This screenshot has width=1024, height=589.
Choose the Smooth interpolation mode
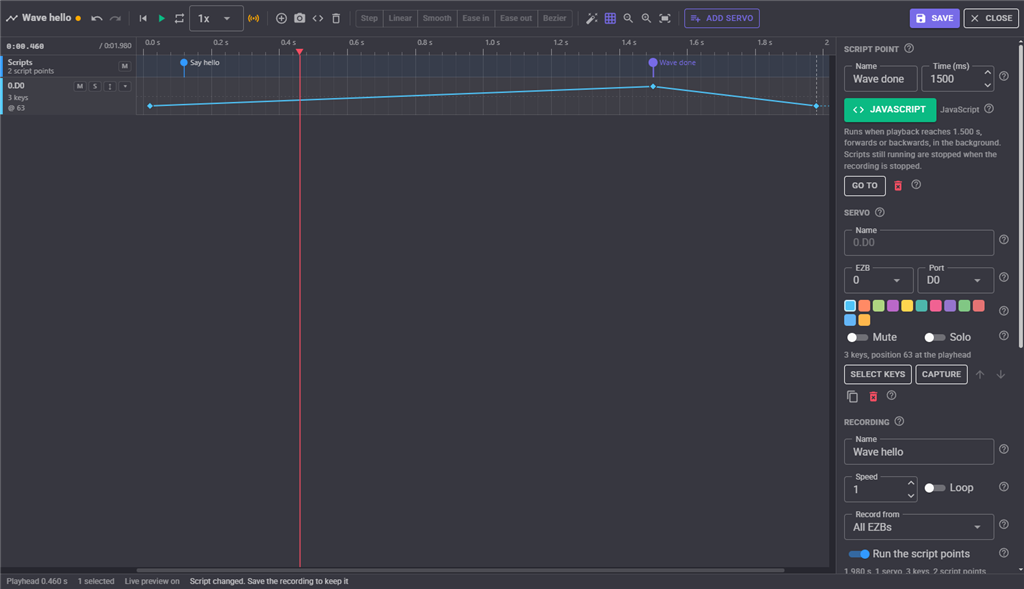click(437, 18)
